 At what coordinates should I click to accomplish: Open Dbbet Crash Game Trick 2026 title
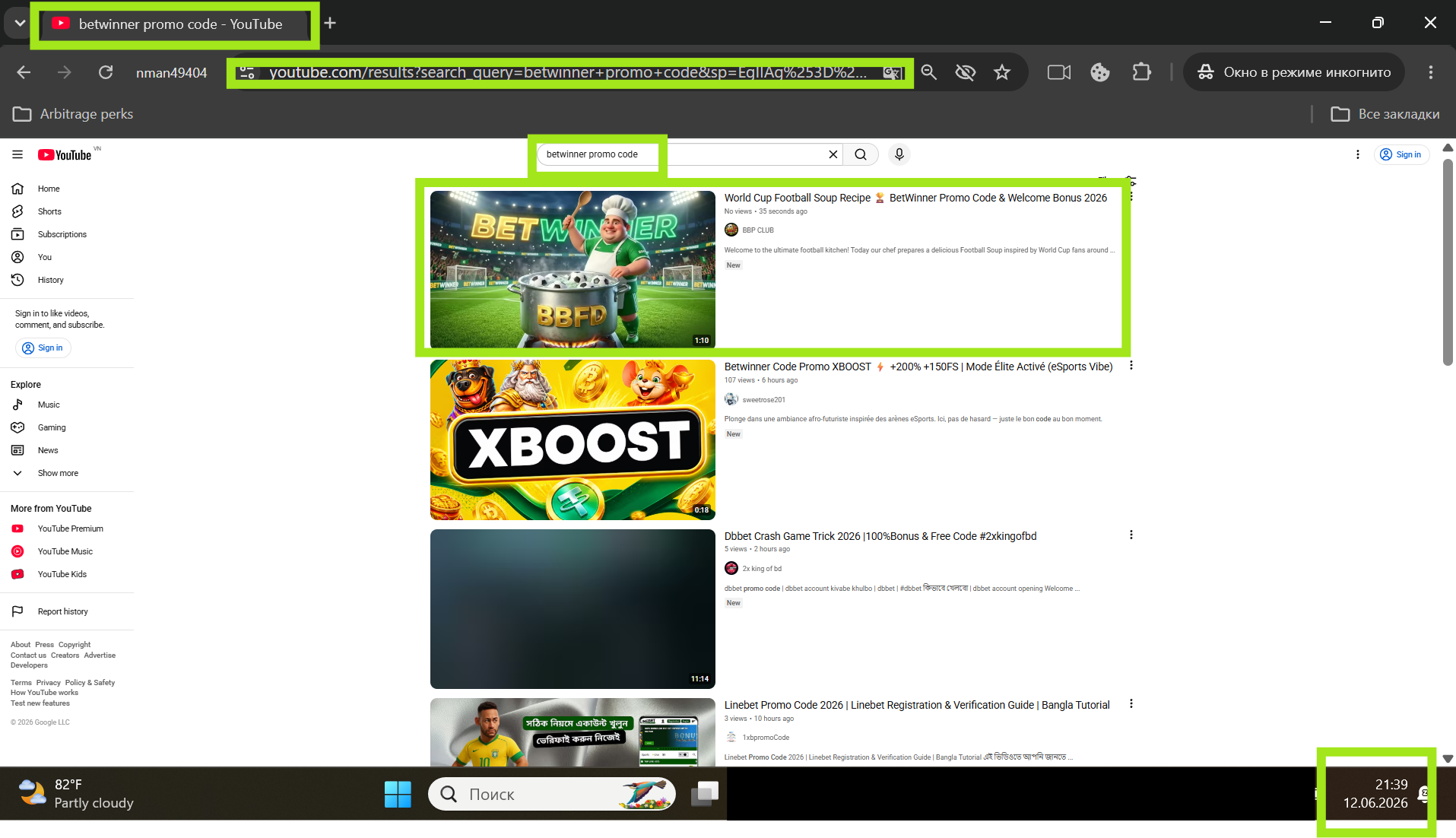tap(880, 536)
